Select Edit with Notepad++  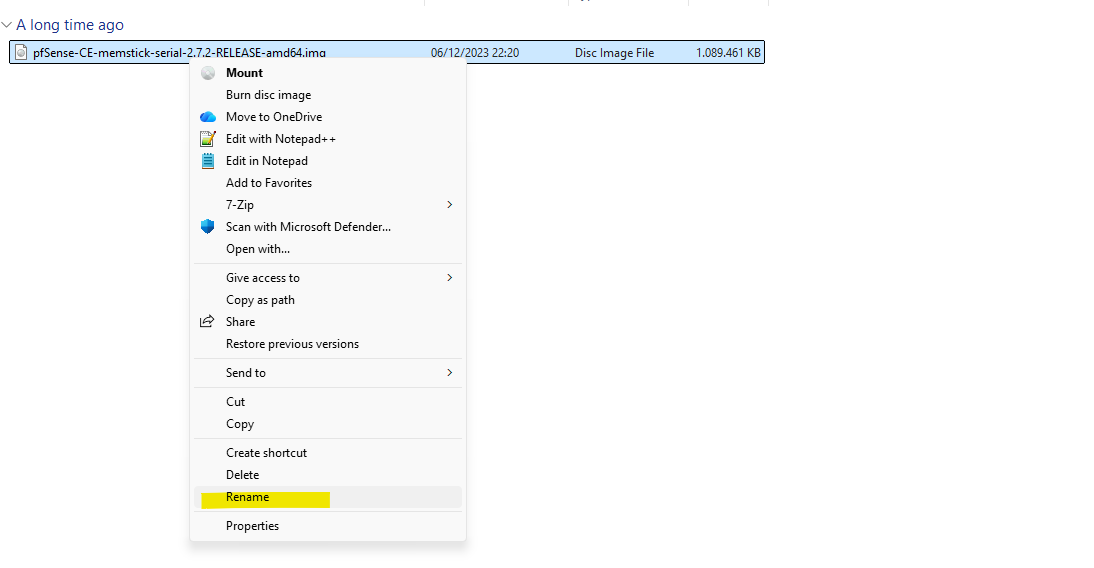(328, 139)
